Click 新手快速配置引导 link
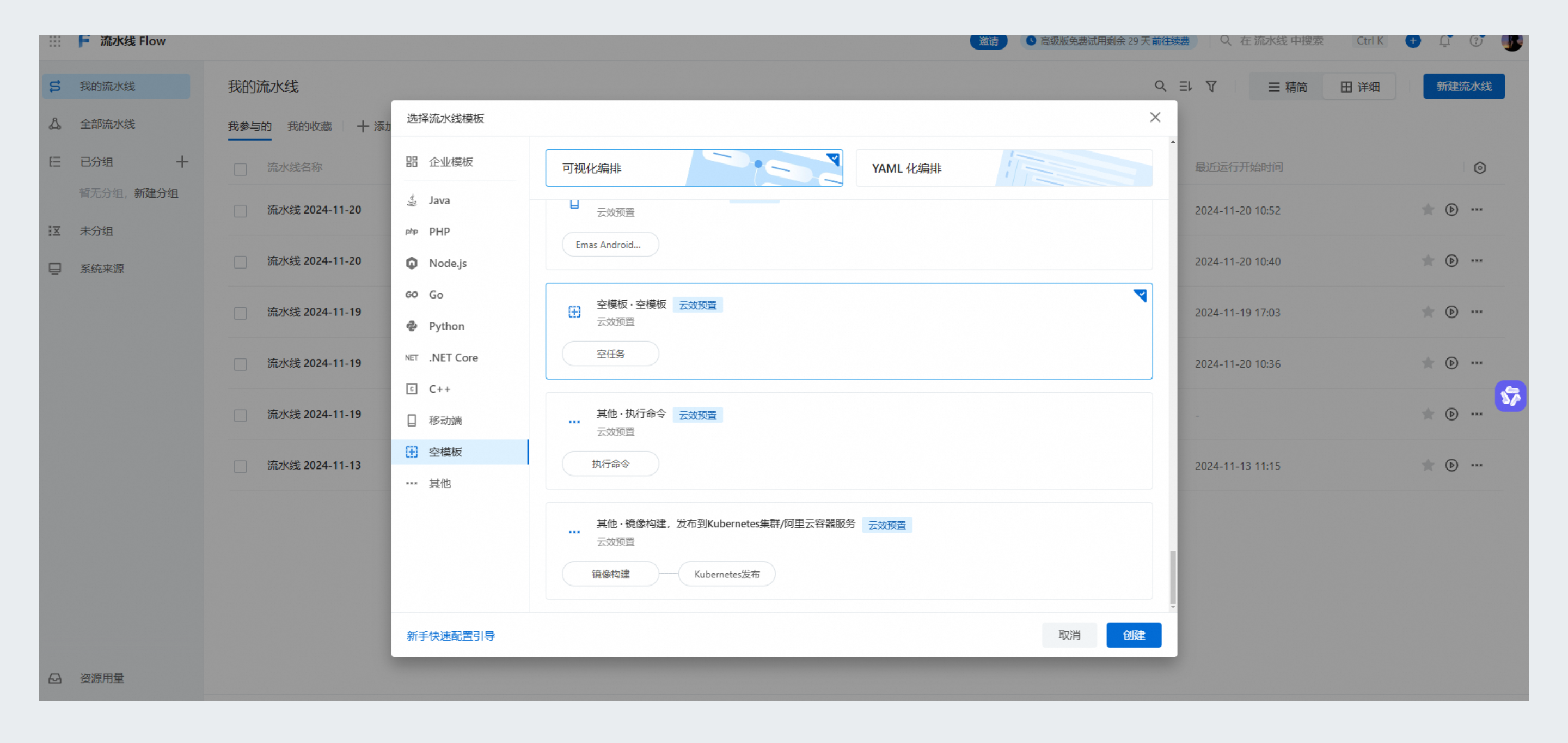Image resolution: width=1568 pixels, height=743 pixels. (x=451, y=635)
